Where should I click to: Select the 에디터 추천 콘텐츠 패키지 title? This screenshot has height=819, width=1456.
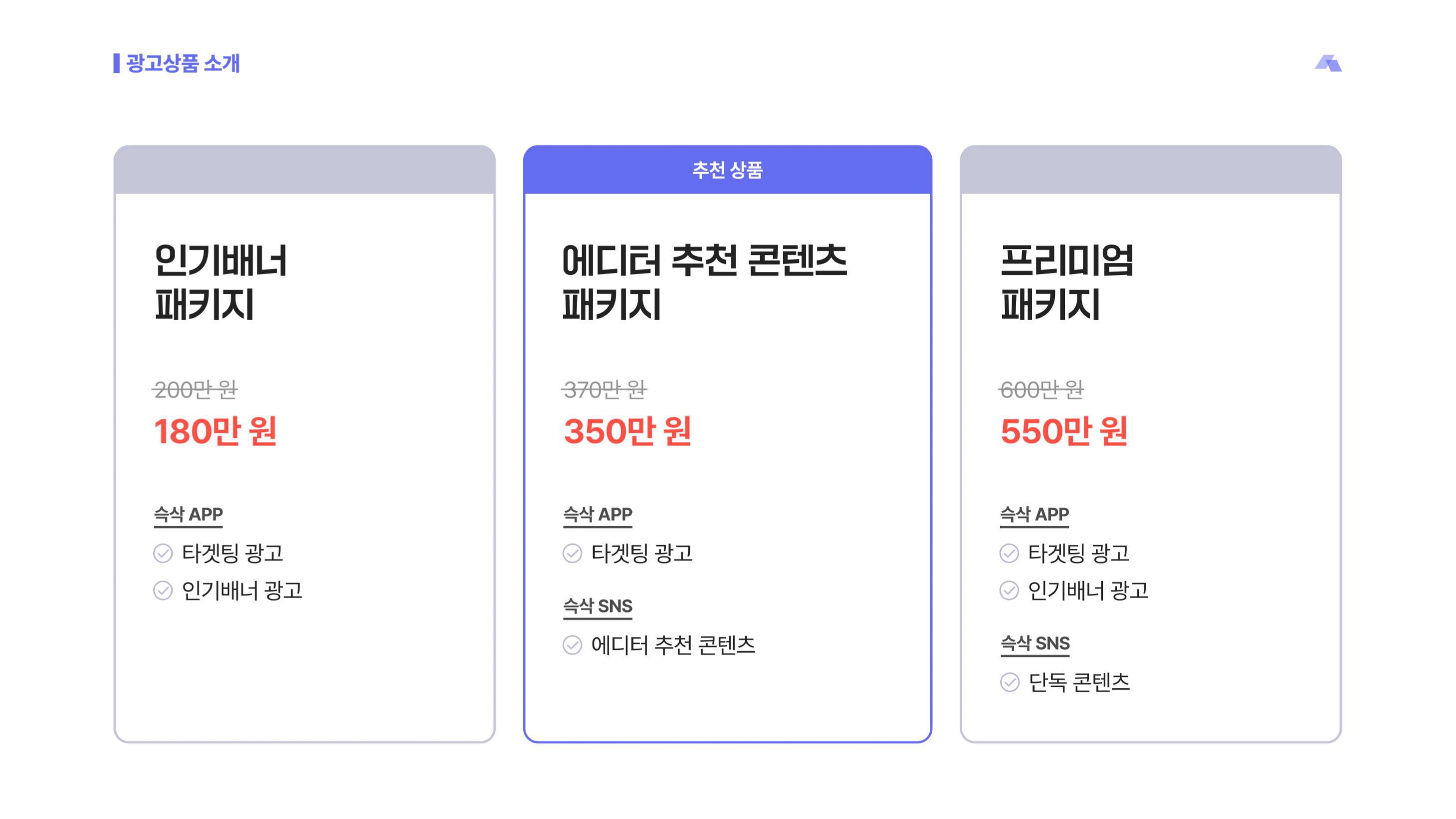click(705, 282)
